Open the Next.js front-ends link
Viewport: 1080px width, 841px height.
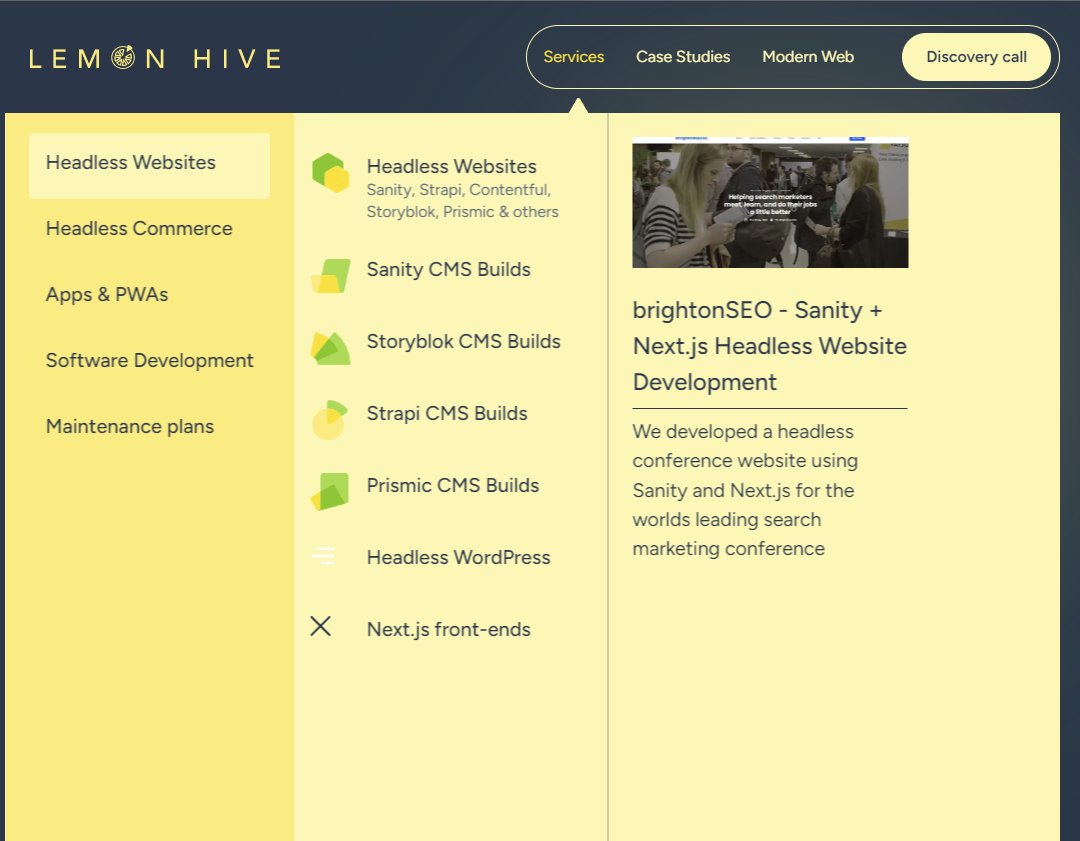[448, 629]
